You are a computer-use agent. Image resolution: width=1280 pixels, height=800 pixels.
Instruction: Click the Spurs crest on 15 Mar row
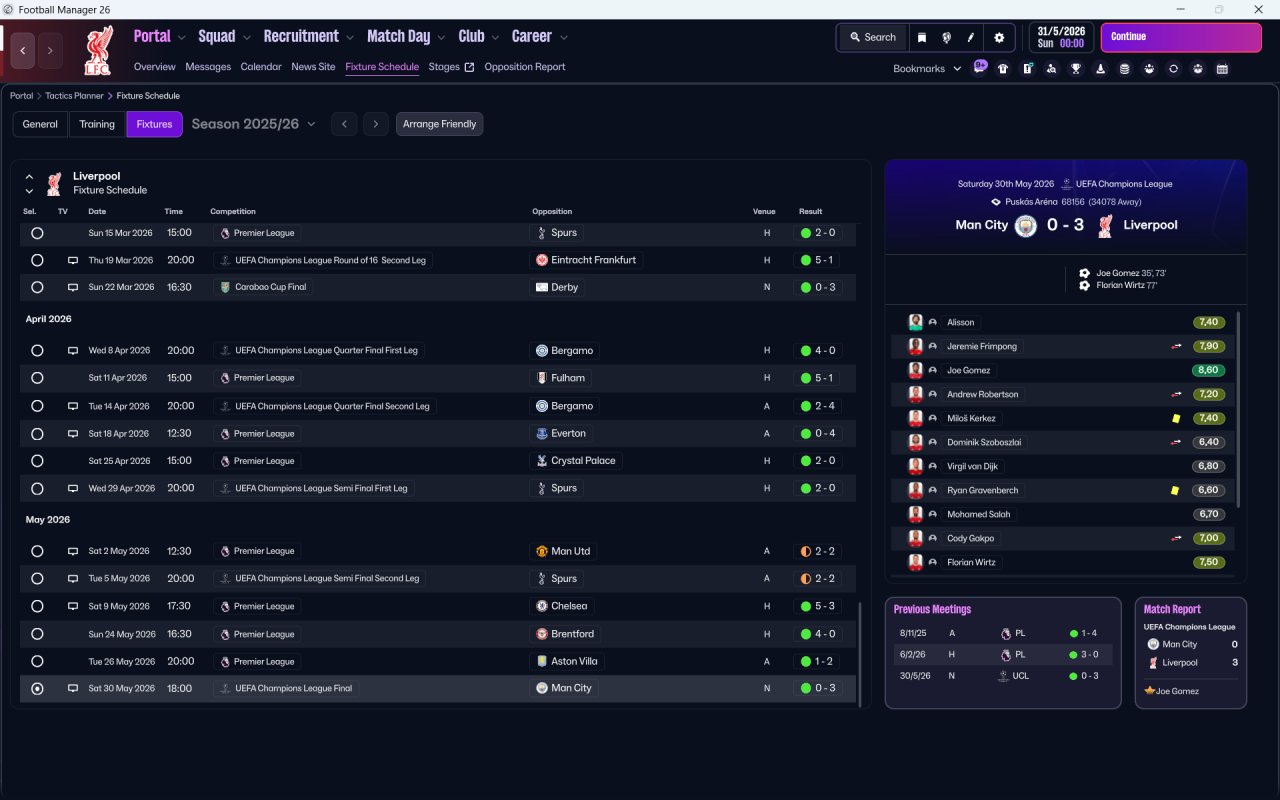pos(542,233)
